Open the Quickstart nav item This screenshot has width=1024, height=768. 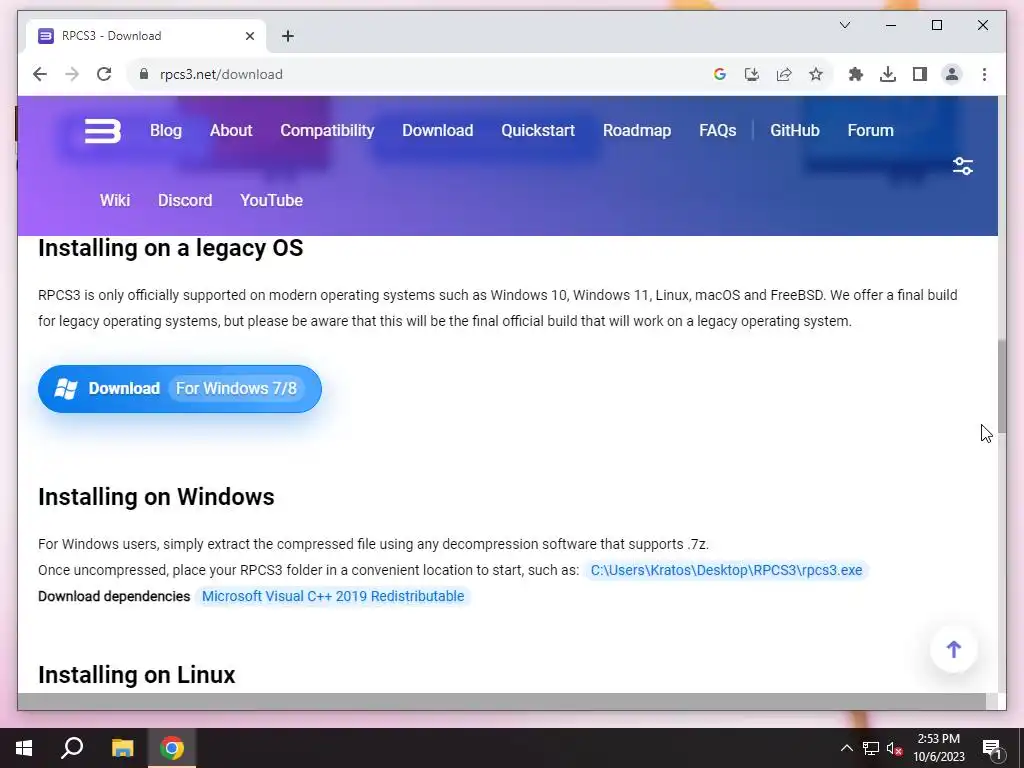[x=538, y=131]
